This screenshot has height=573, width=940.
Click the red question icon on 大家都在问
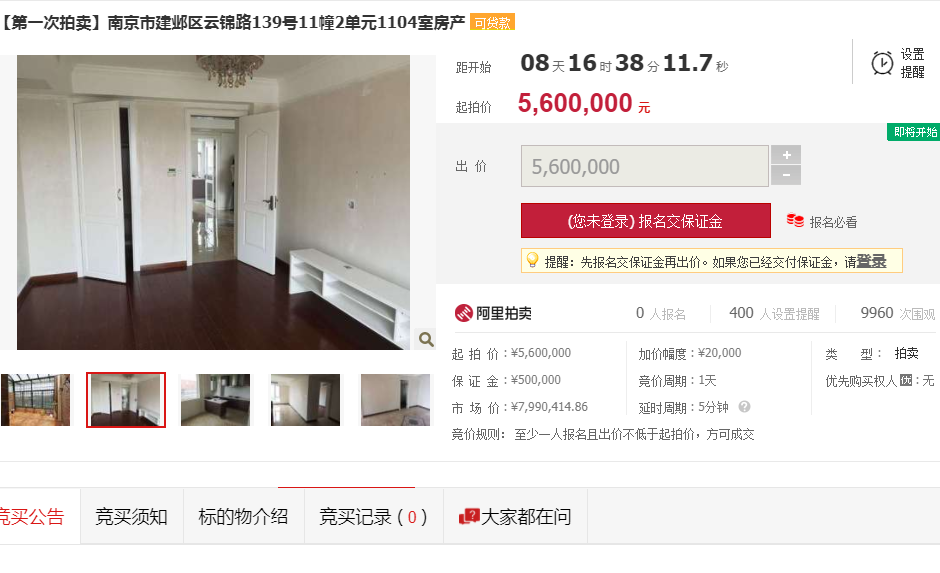tap(469, 516)
